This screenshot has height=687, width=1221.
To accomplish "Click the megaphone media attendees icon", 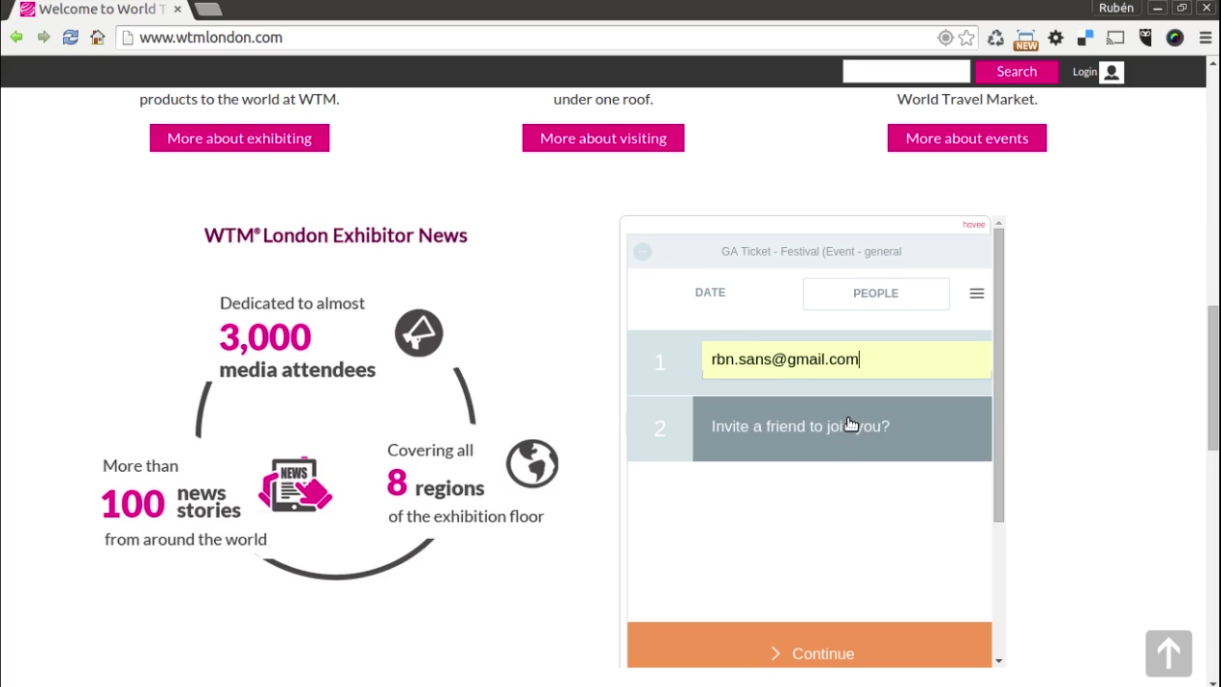I will (x=419, y=333).
